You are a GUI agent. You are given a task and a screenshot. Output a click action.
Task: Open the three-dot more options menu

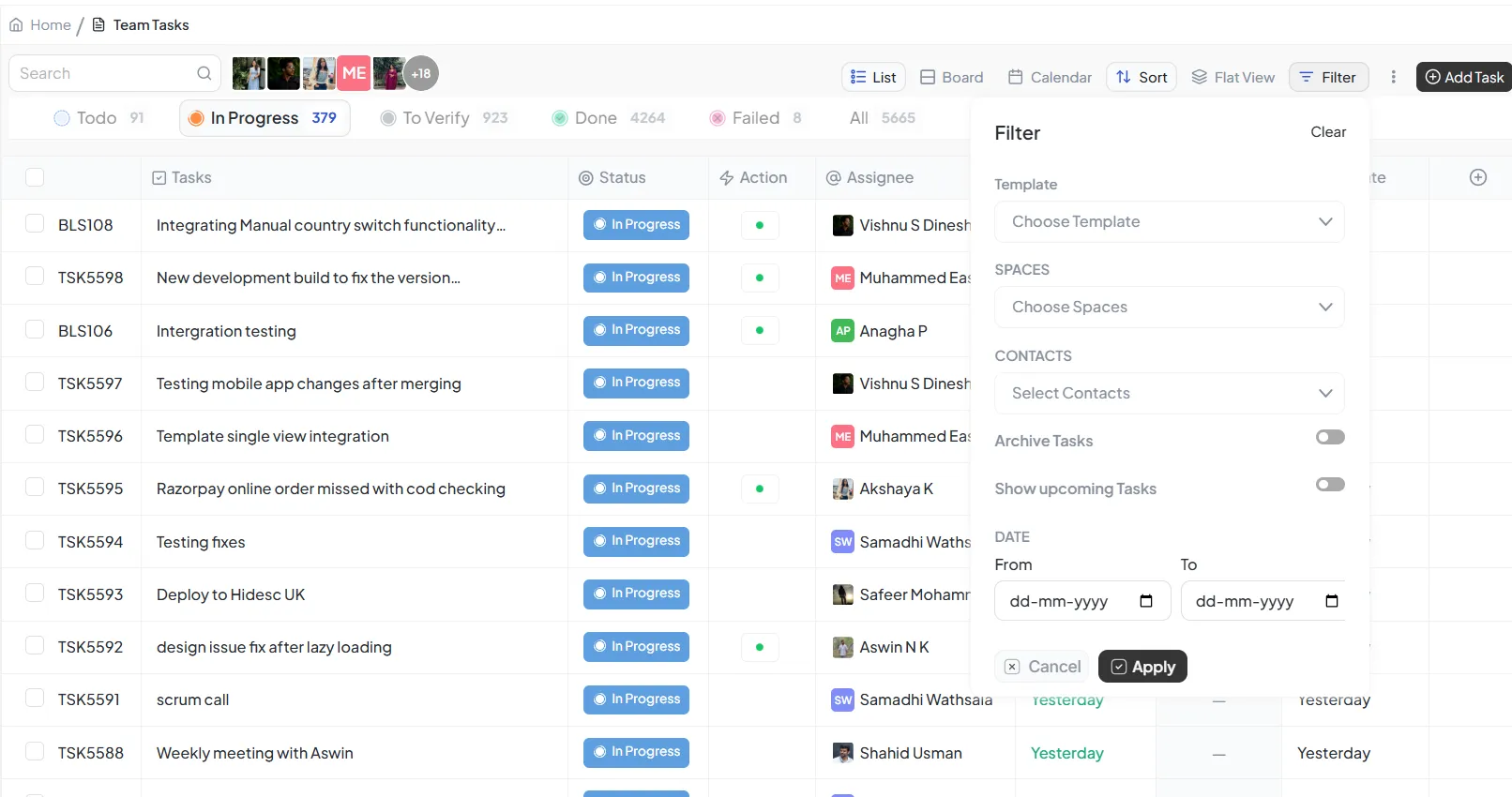pos(1393,77)
